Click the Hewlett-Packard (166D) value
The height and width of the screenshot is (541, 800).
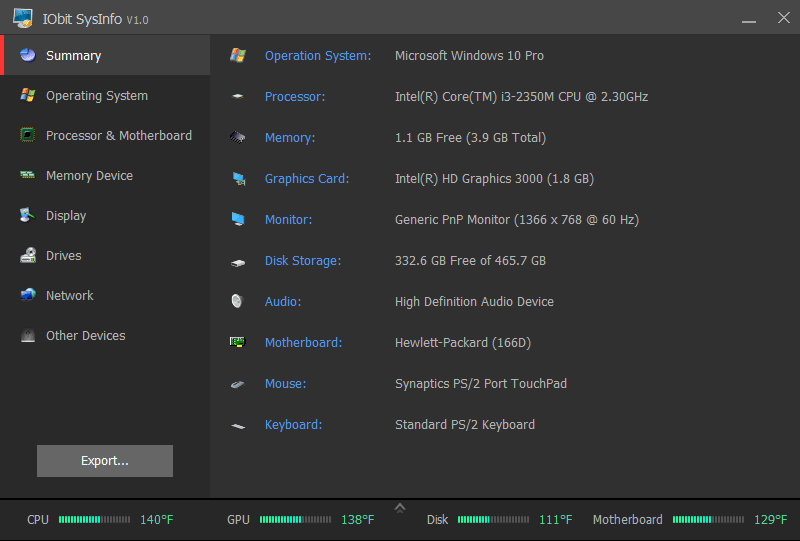coord(463,342)
